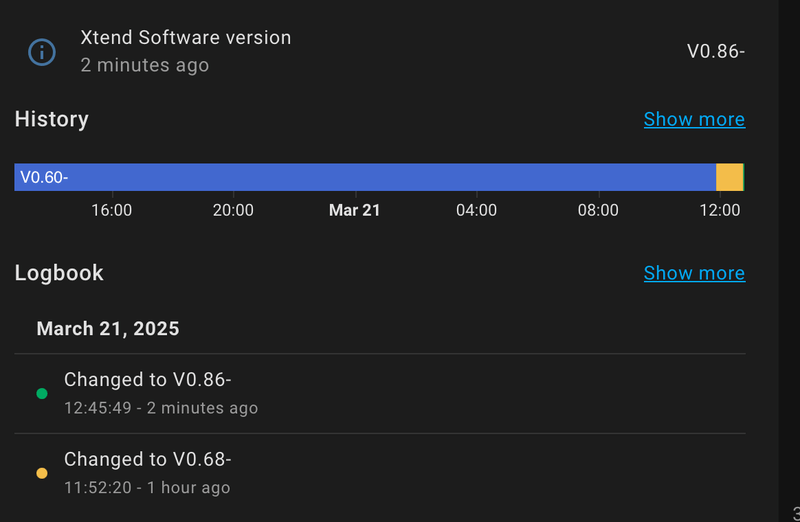Open Show more link for Logbook
800x522 pixels.
[694, 273]
